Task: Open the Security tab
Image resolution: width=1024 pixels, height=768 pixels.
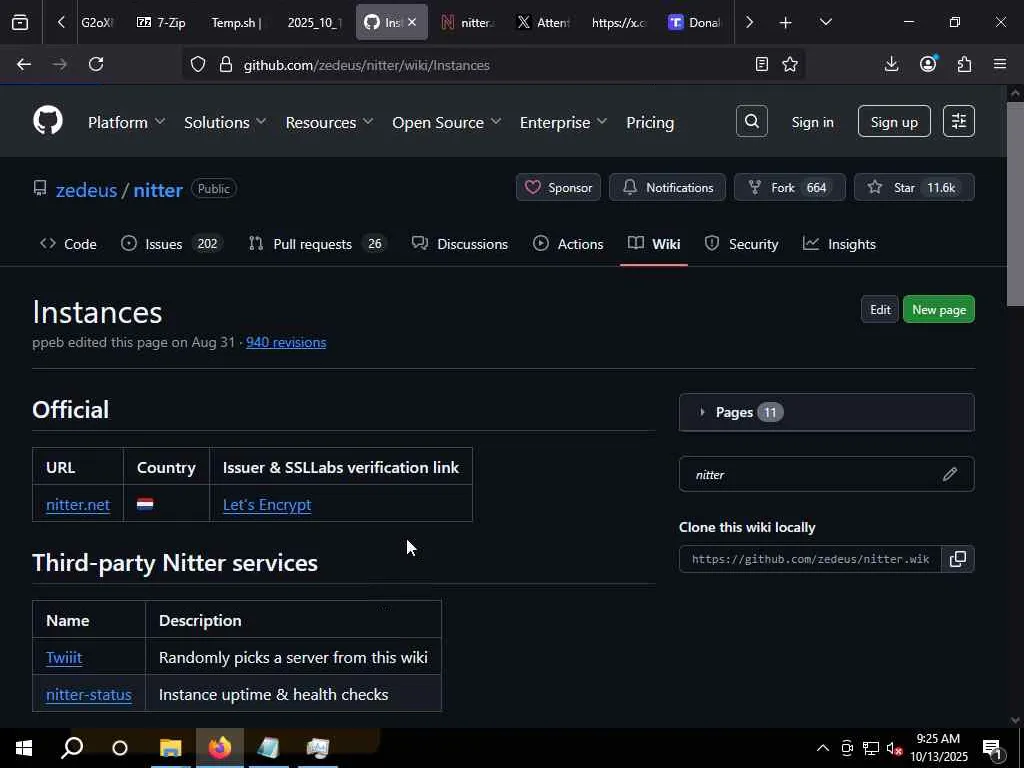Action: [741, 244]
